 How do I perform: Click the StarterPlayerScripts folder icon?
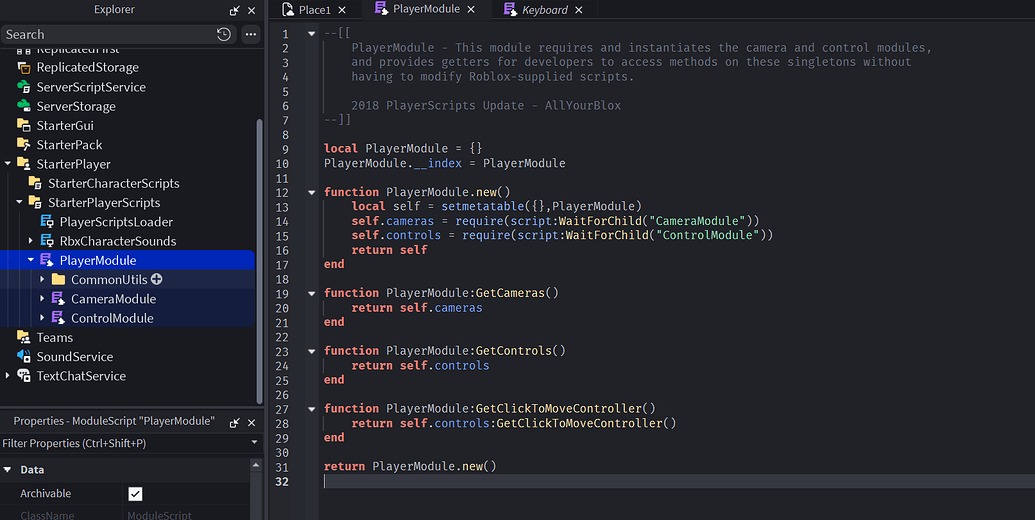[x=36, y=202]
